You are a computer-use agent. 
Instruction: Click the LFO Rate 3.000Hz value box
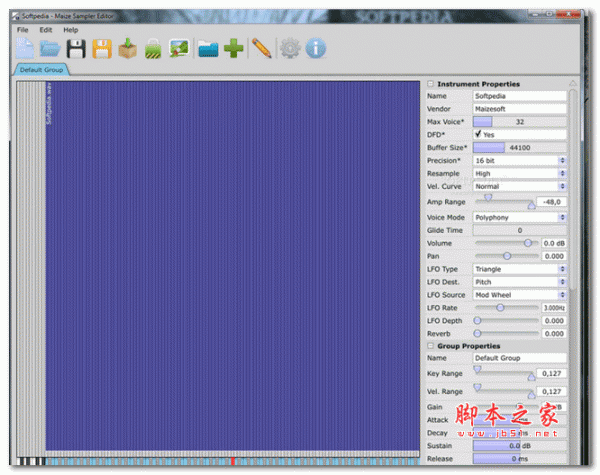pos(554,308)
